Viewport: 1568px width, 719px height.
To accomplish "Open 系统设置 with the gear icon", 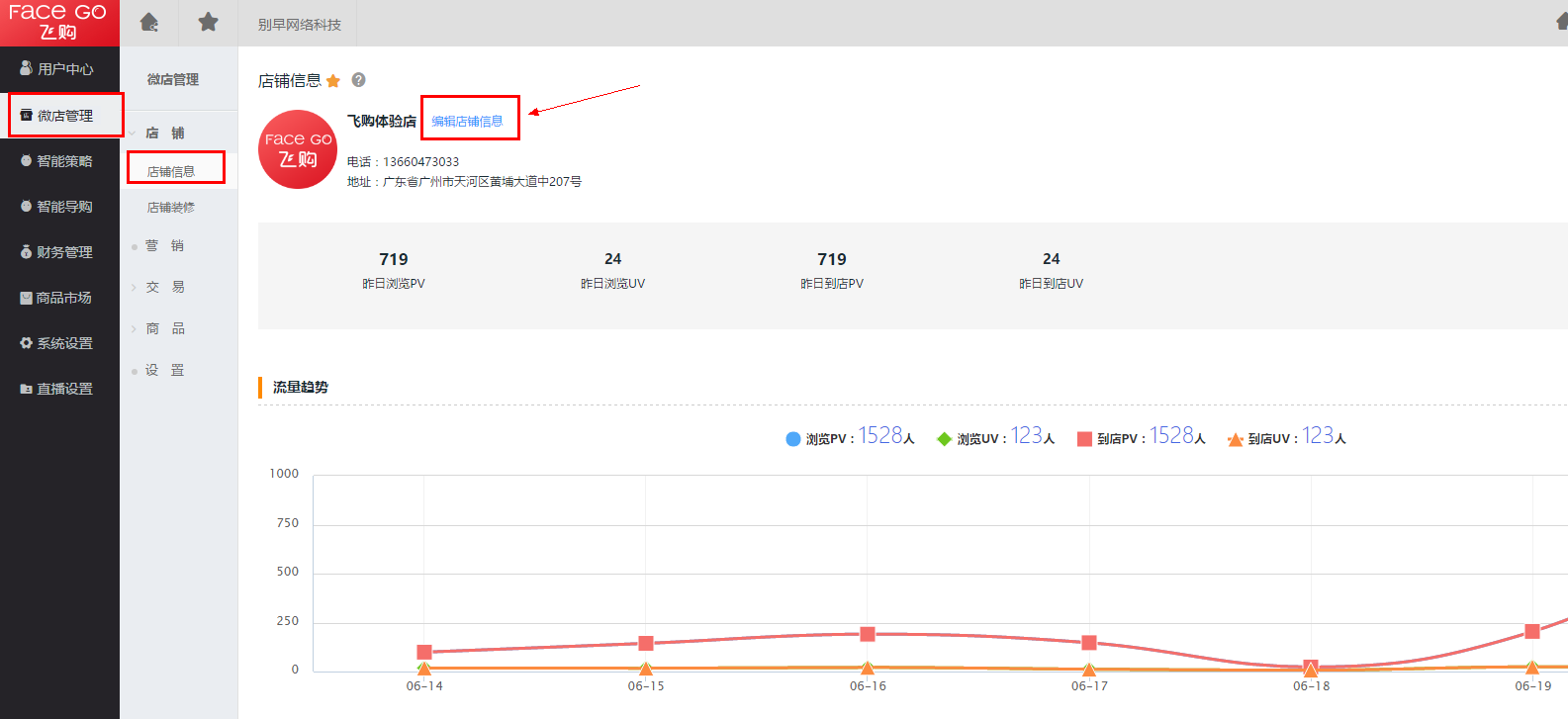I will coord(57,343).
